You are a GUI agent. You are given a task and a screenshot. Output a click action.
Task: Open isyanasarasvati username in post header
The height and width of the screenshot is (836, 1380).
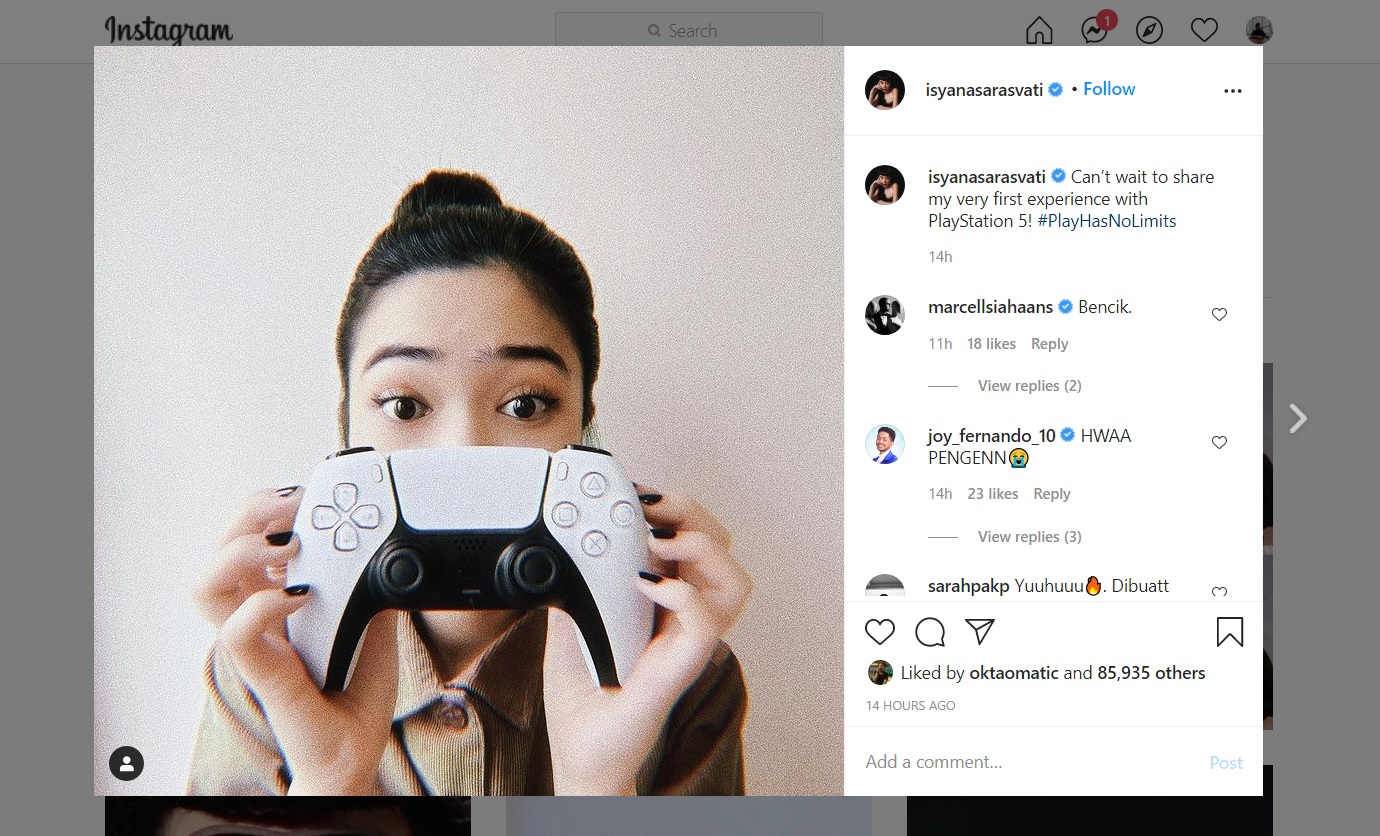coord(985,90)
